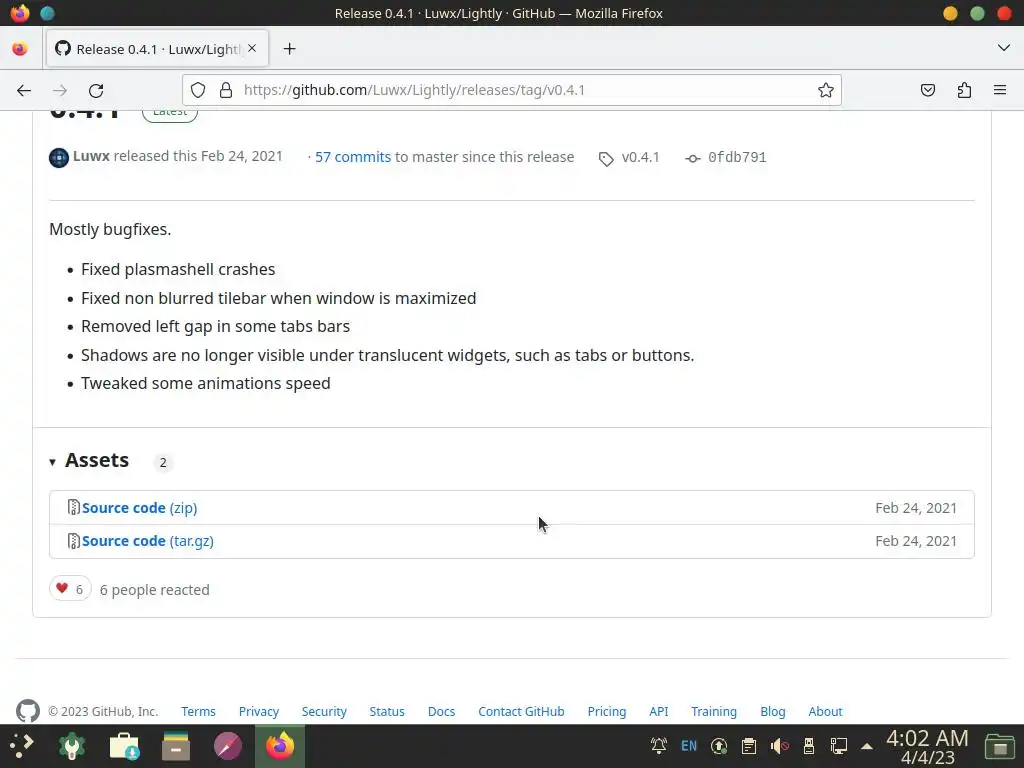This screenshot has width=1024, height=768.
Task: Open the 57 commits link
Action: [x=353, y=157]
